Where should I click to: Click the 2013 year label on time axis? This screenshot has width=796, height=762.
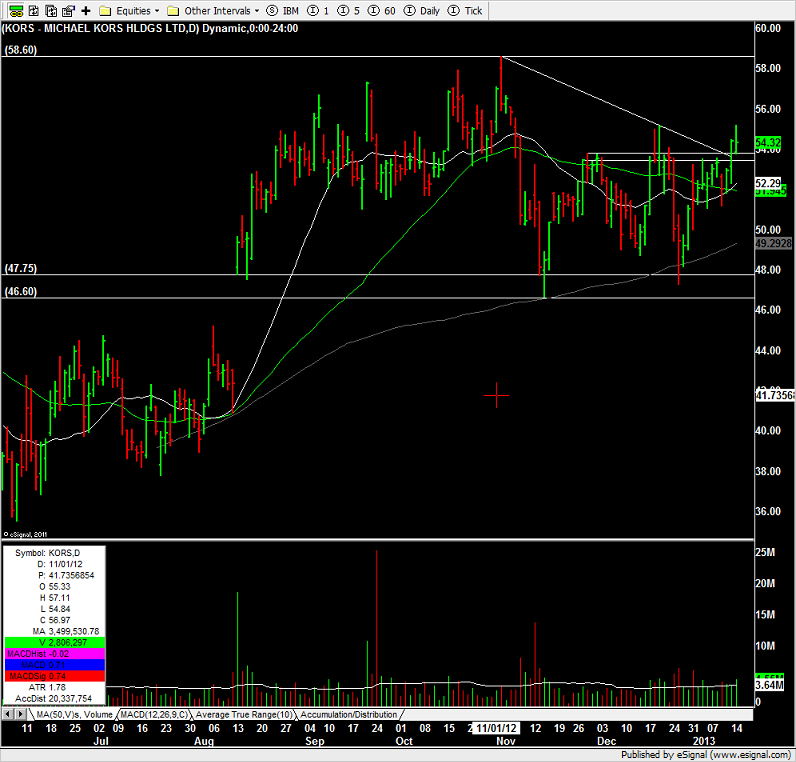tap(704, 741)
